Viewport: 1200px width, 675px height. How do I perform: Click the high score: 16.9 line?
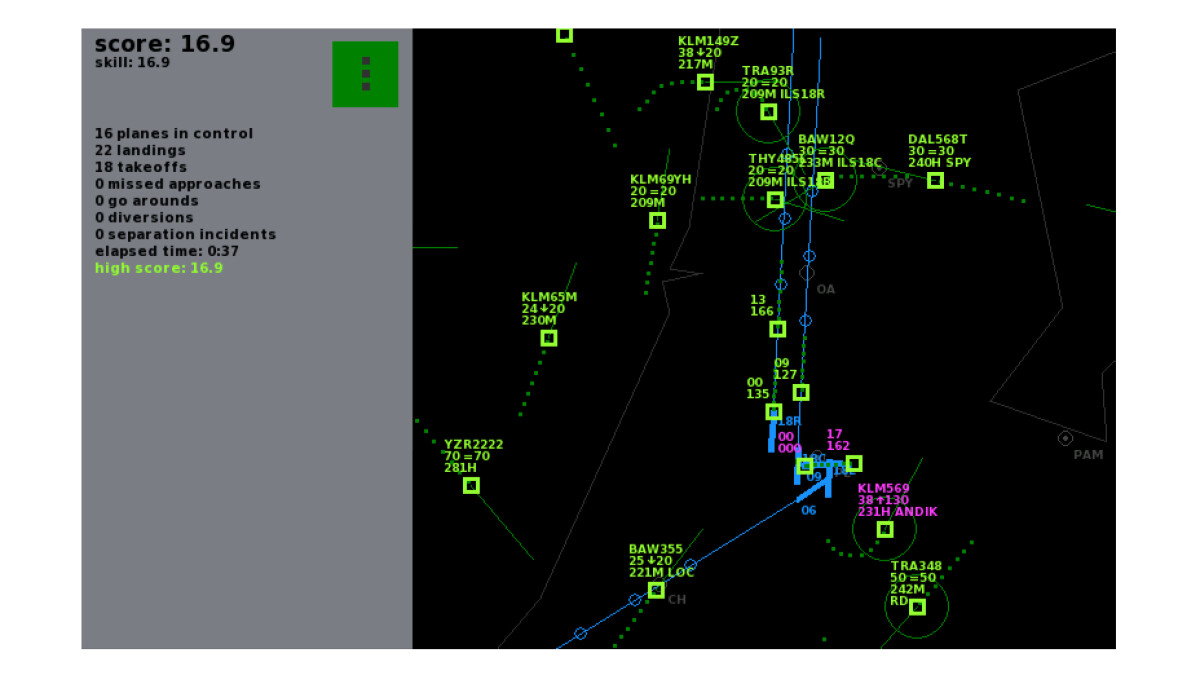point(159,268)
